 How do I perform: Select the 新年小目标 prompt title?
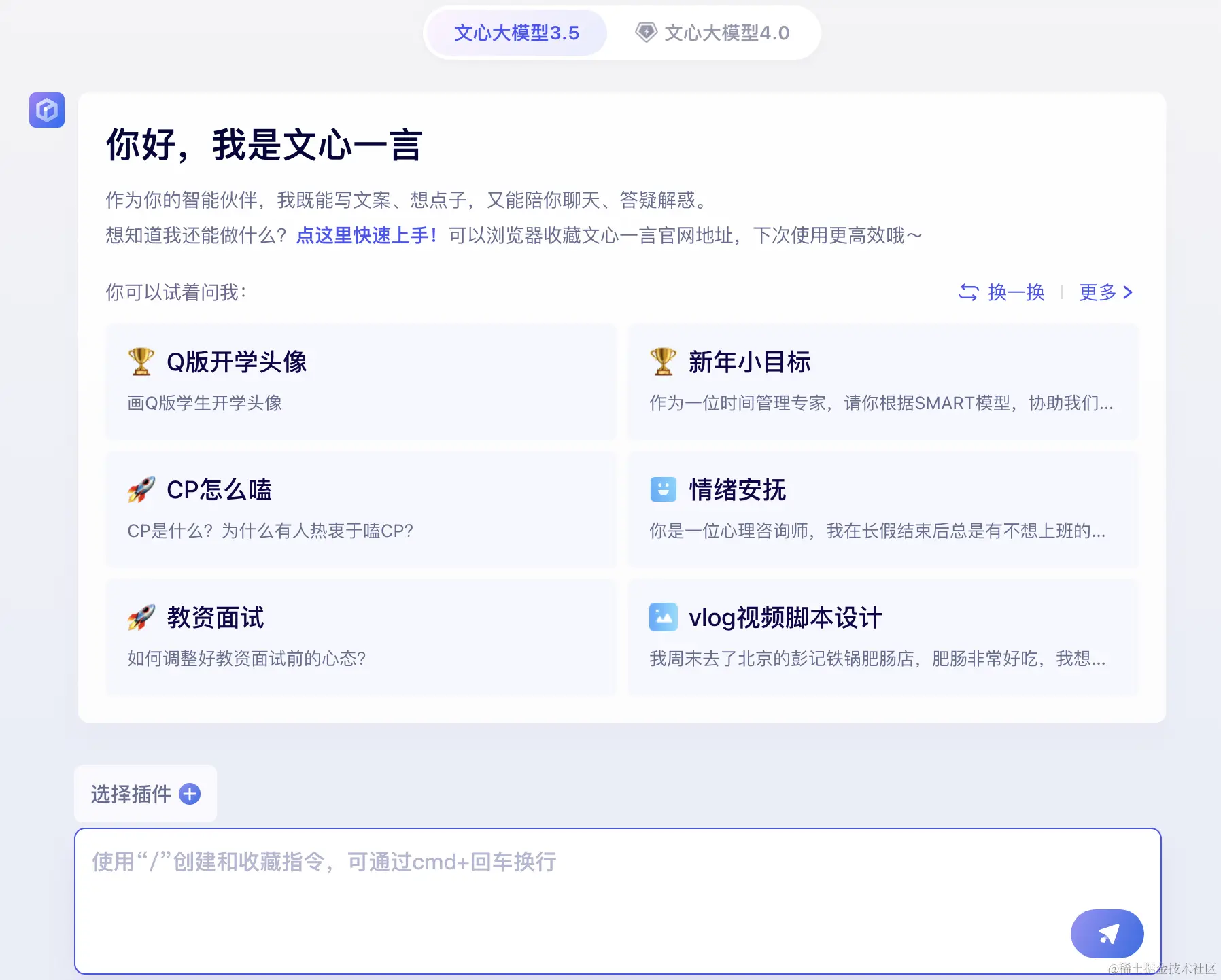[x=749, y=362]
